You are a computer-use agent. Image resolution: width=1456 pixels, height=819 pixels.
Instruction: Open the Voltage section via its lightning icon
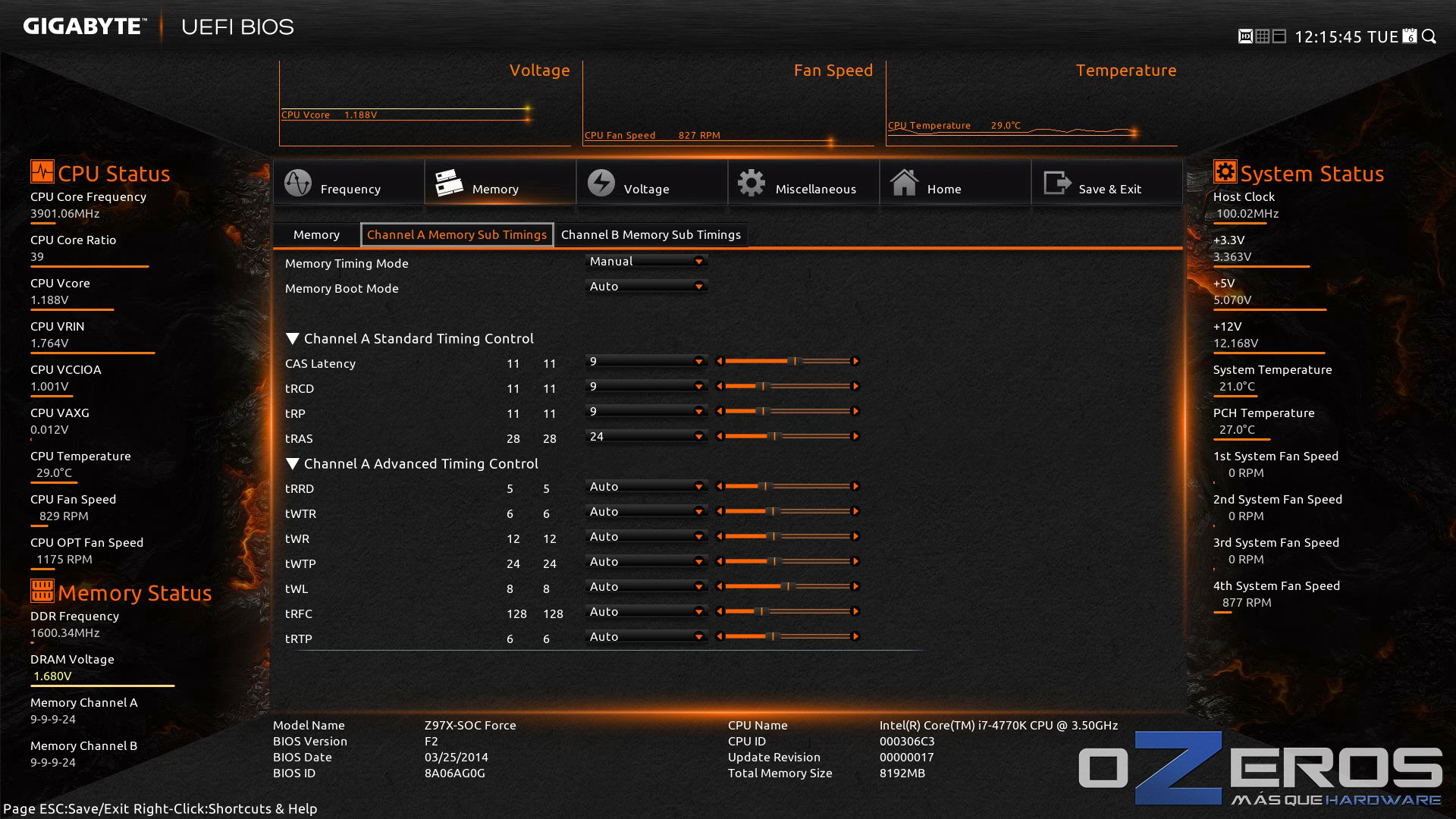point(601,183)
